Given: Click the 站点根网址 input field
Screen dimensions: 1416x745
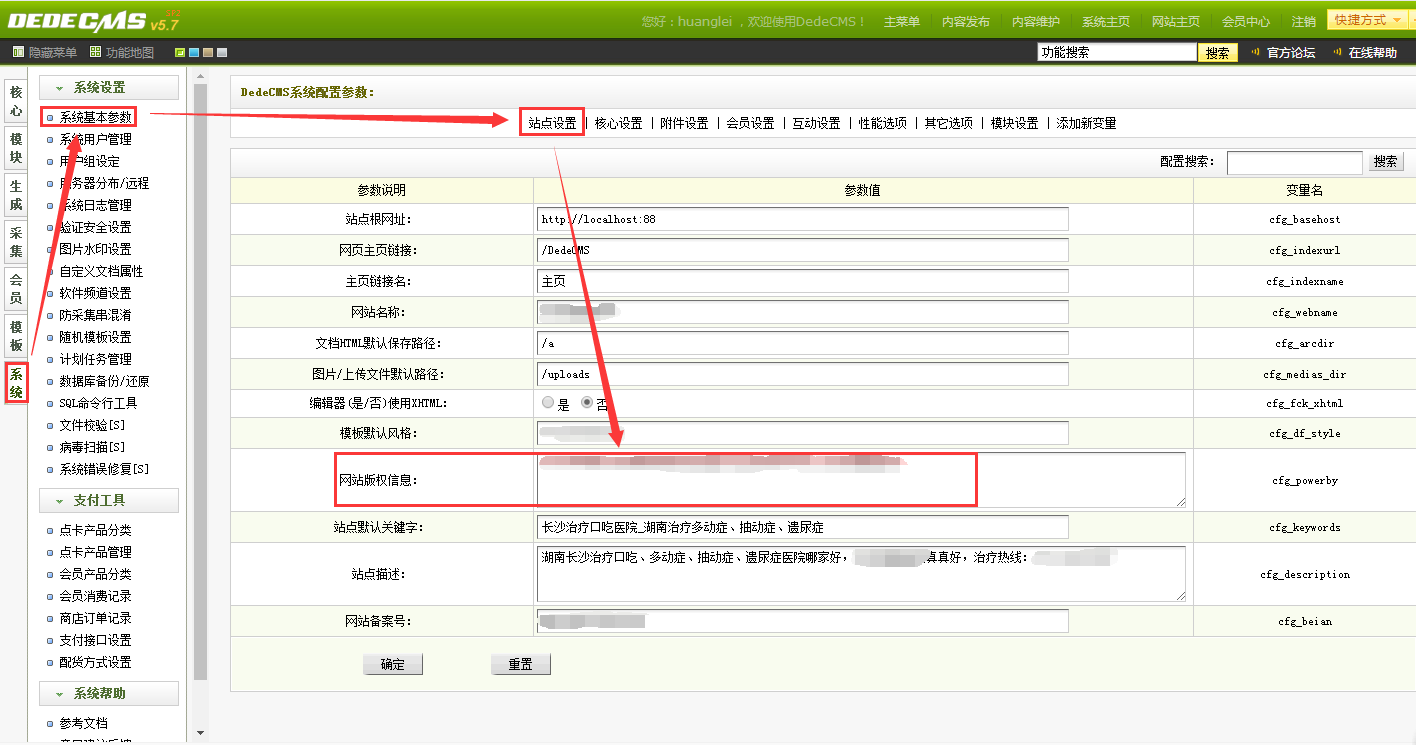Looking at the screenshot, I should 803,219.
